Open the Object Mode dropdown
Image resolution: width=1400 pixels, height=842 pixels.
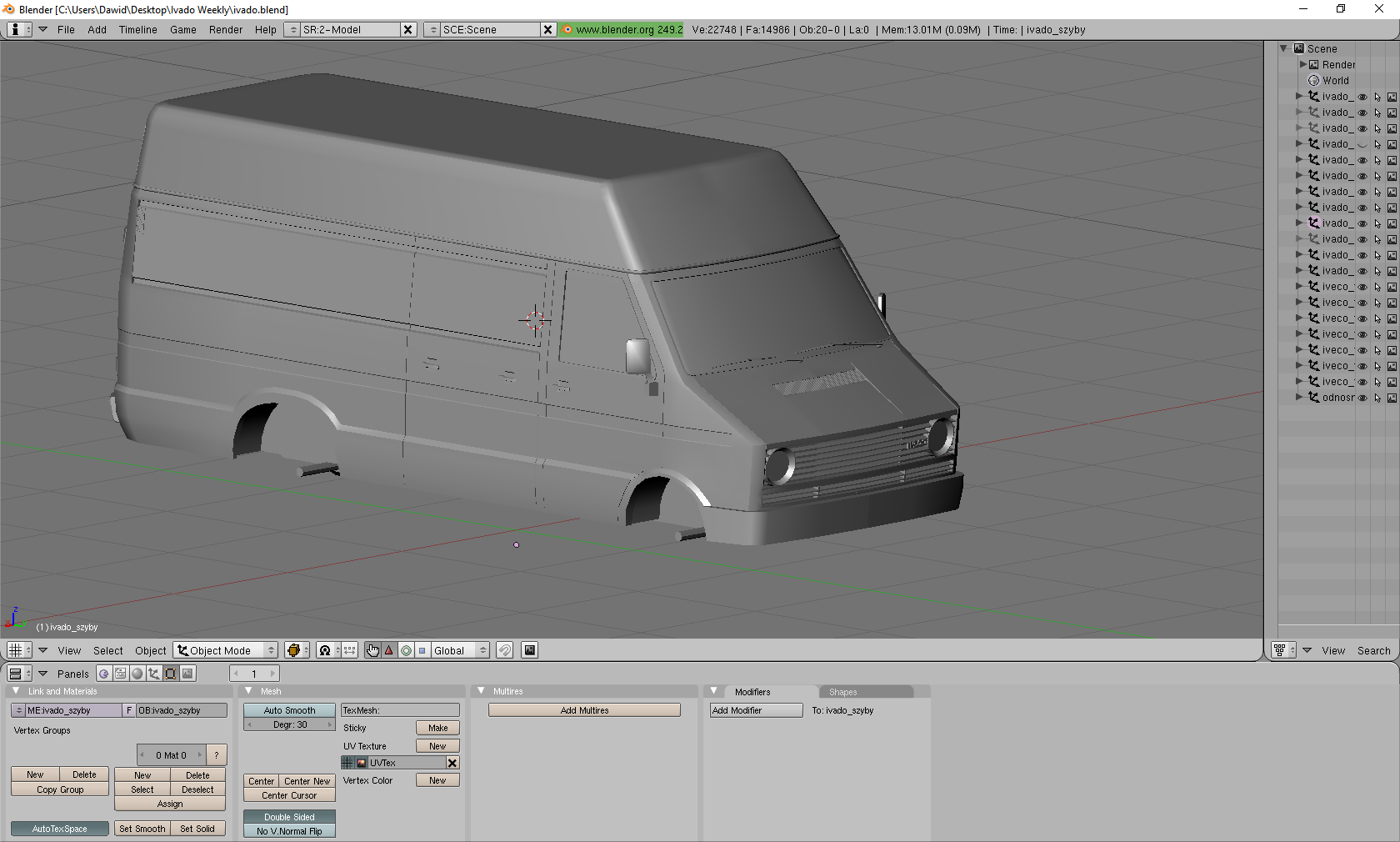tap(226, 650)
